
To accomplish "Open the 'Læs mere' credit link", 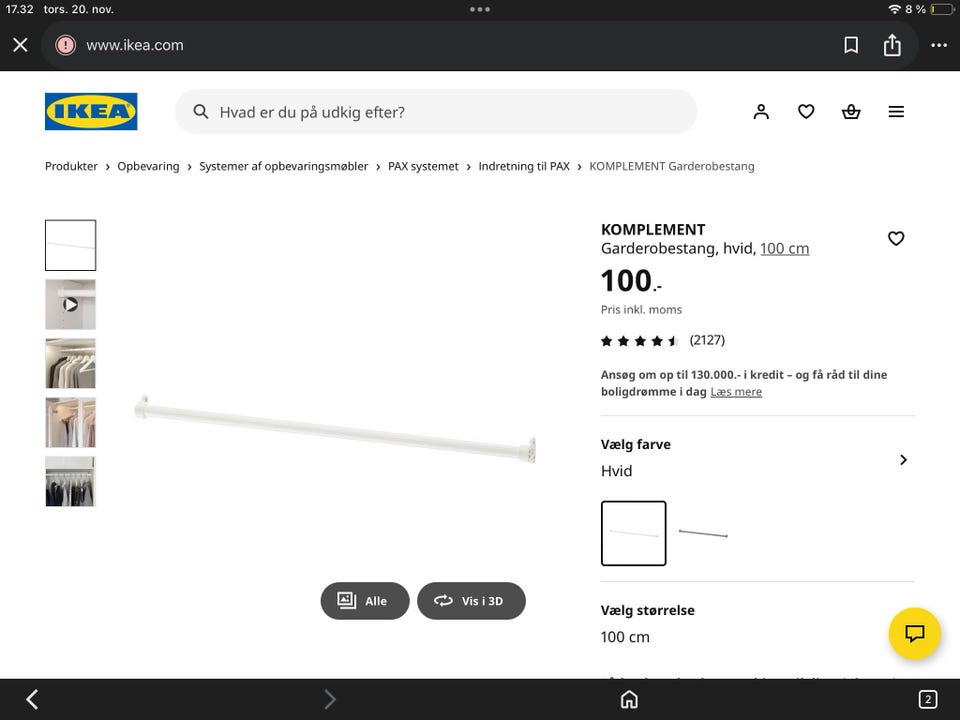I will coord(736,392).
